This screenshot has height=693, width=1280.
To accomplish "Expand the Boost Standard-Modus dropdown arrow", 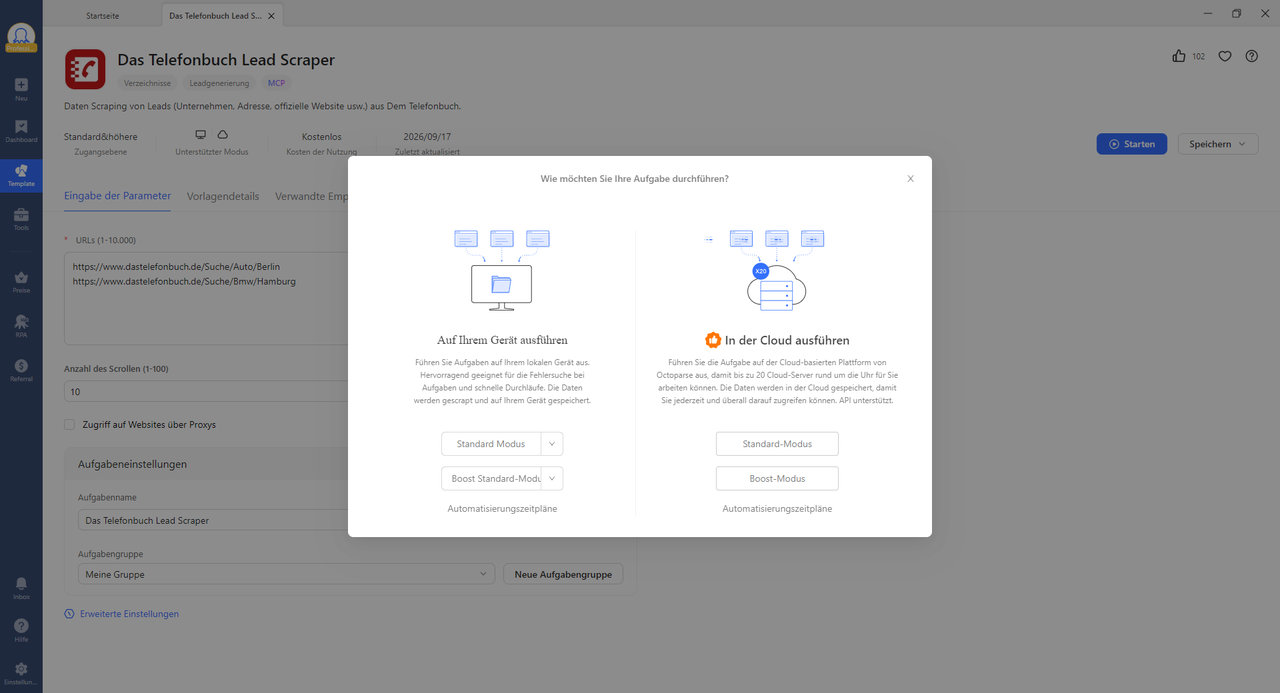I will coord(552,479).
